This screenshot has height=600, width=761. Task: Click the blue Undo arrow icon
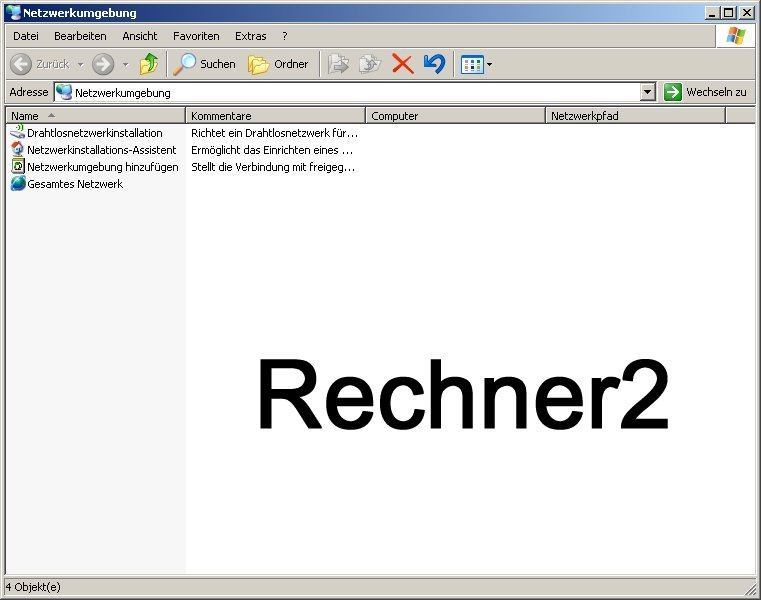pyautogui.click(x=434, y=64)
